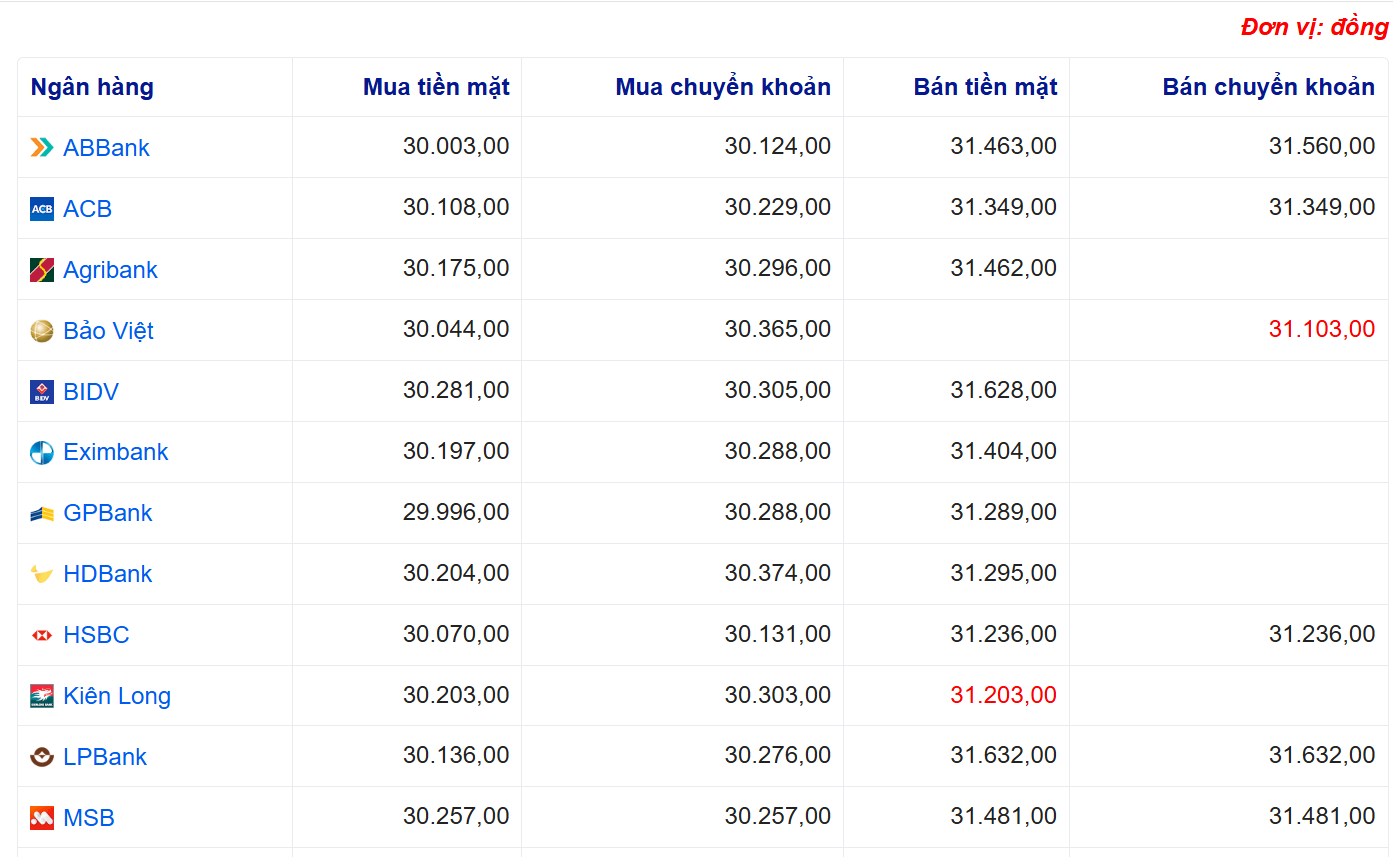Click the ACB logo icon

pos(42,209)
